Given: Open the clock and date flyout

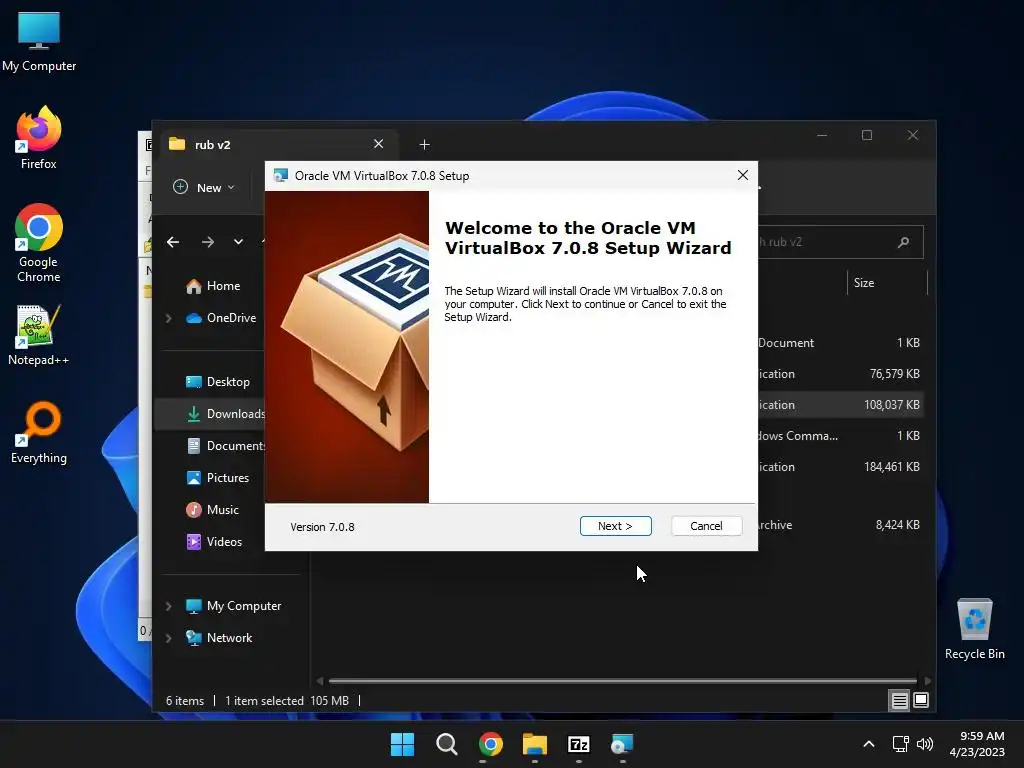Looking at the screenshot, I should (x=977, y=744).
